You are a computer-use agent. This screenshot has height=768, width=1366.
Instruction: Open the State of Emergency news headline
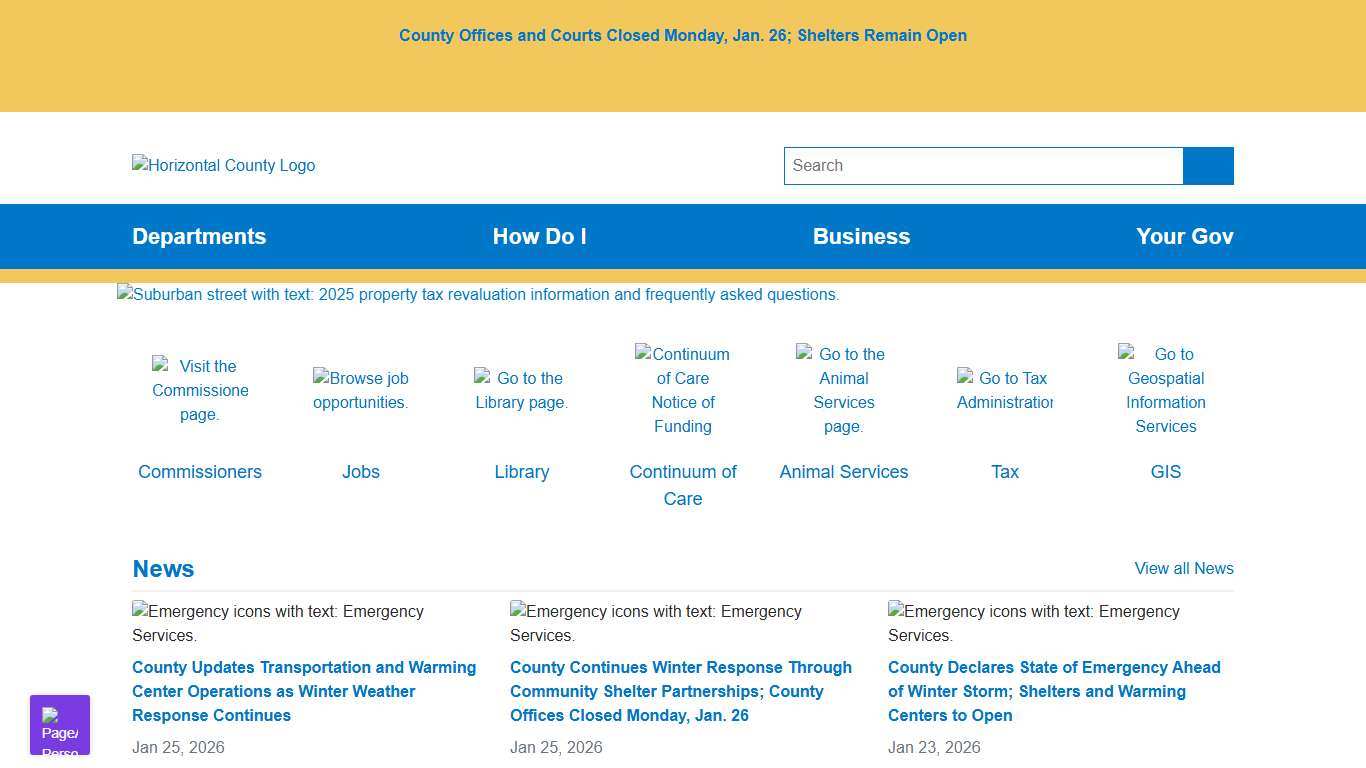point(1054,691)
